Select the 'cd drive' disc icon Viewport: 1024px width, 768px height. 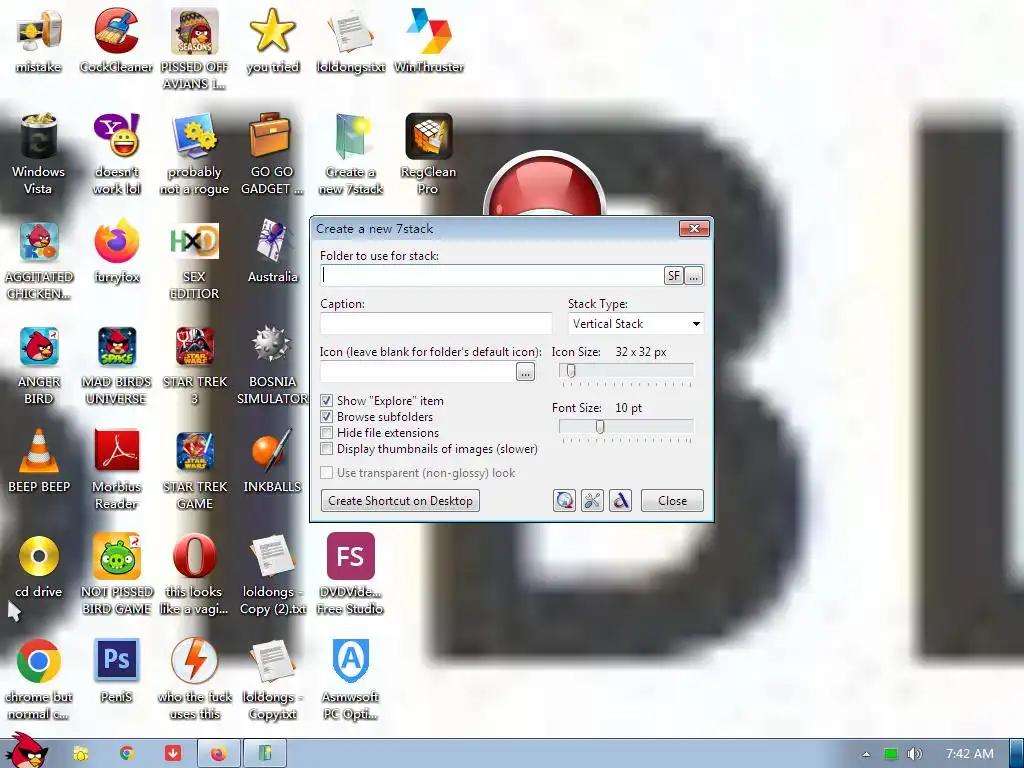(x=39, y=566)
